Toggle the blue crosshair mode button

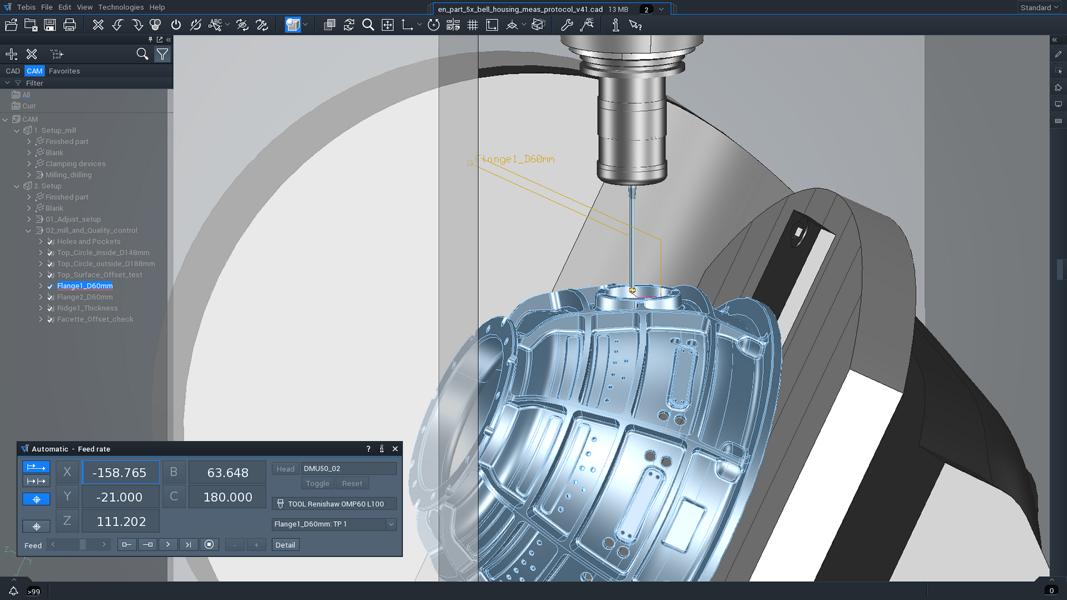[x=36, y=499]
